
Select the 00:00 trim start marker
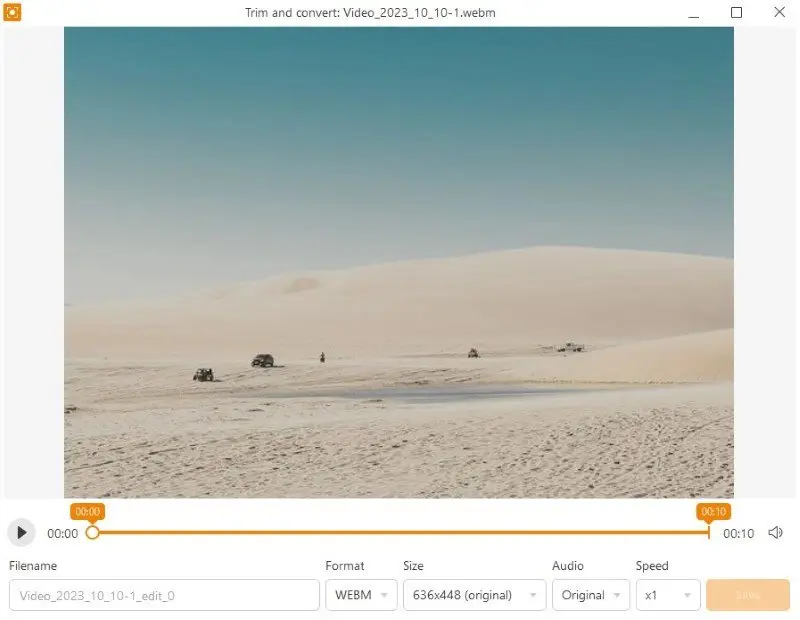(x=88, y=511)
